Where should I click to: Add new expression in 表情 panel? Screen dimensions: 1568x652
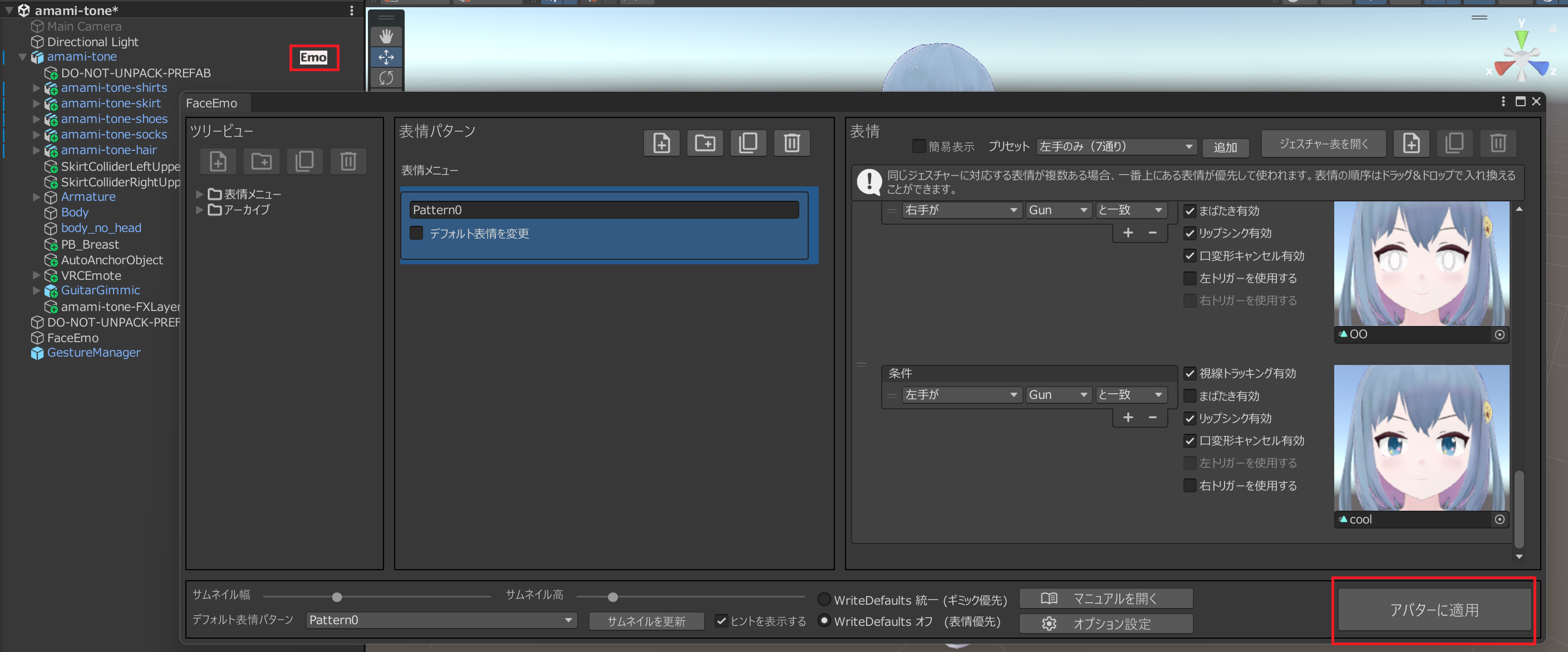point(1412,144)
